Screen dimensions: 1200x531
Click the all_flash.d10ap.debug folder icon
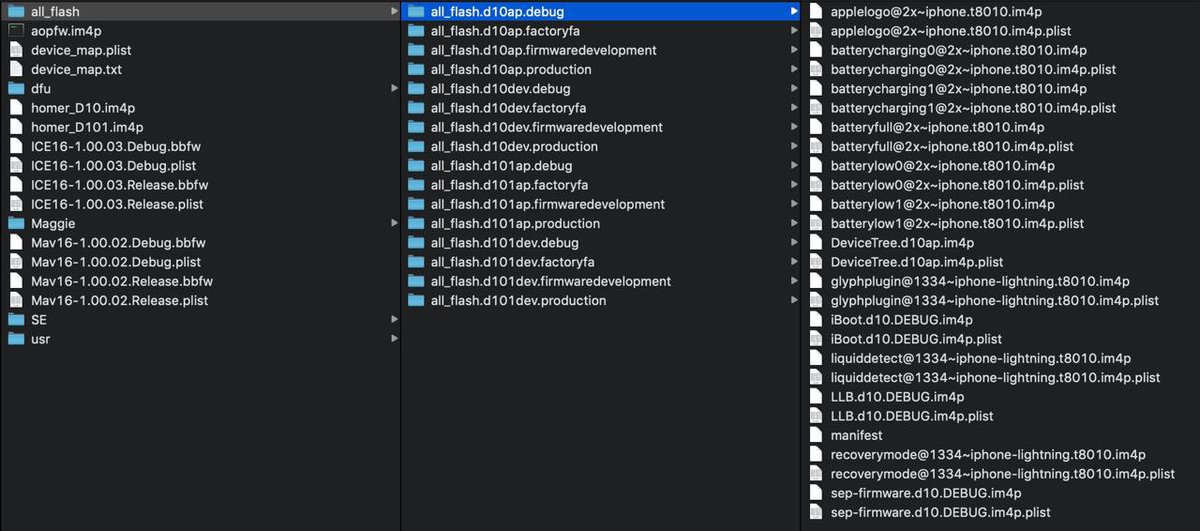pos(415,11)
